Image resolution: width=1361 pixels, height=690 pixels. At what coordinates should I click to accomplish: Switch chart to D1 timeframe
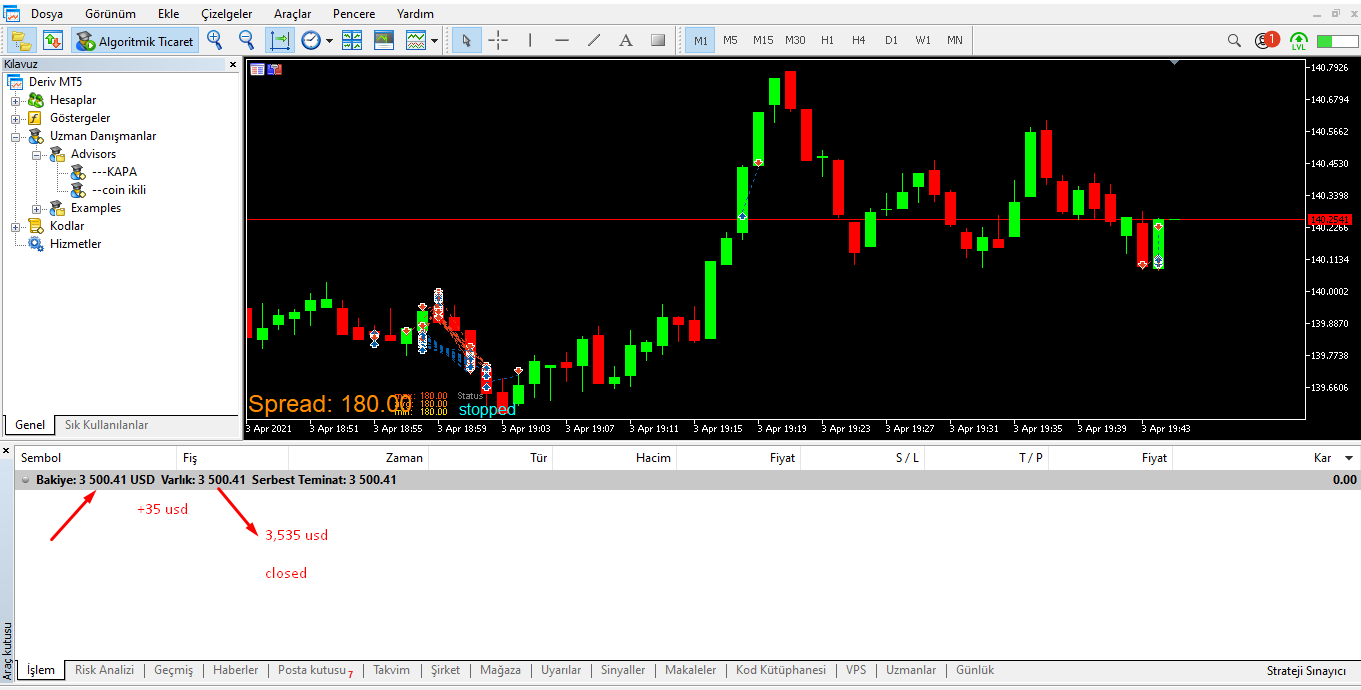(x=891, y=40)
